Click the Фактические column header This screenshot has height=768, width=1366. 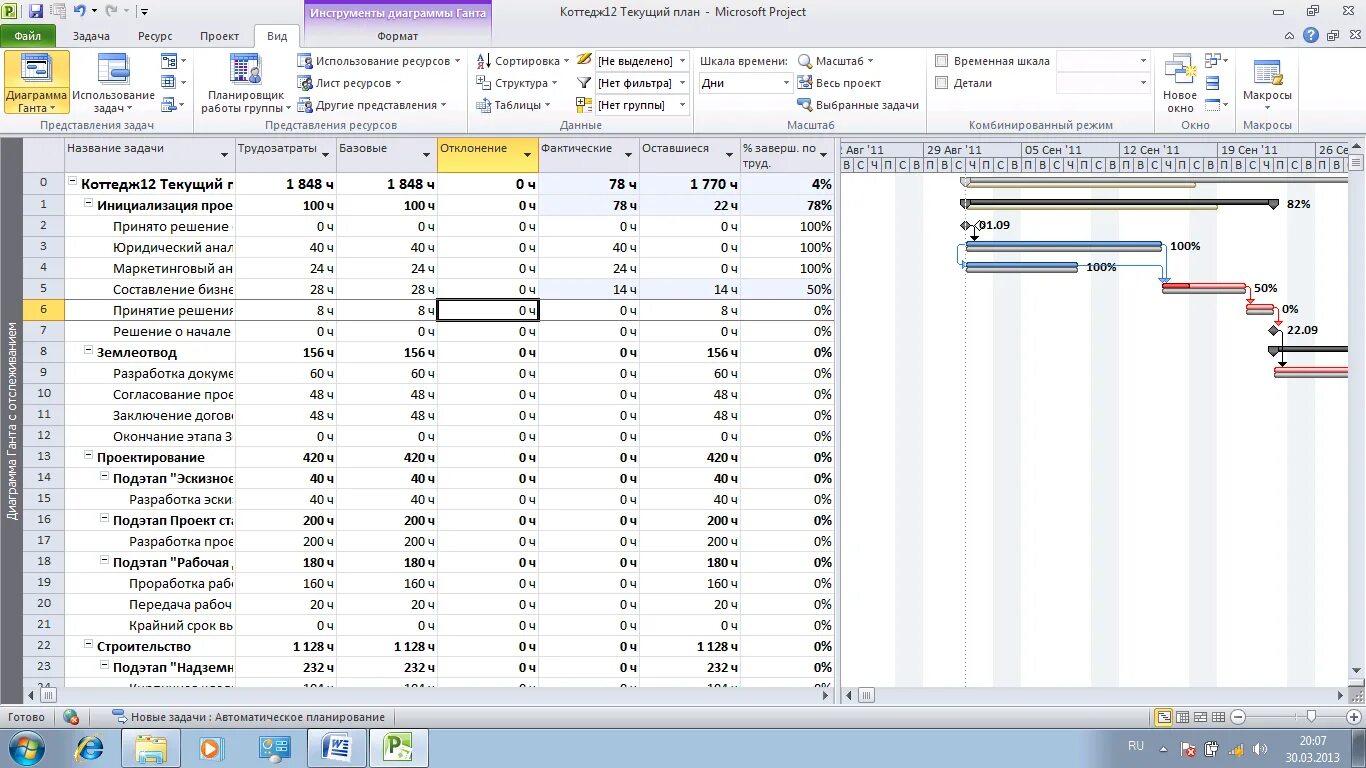[588, 154]
